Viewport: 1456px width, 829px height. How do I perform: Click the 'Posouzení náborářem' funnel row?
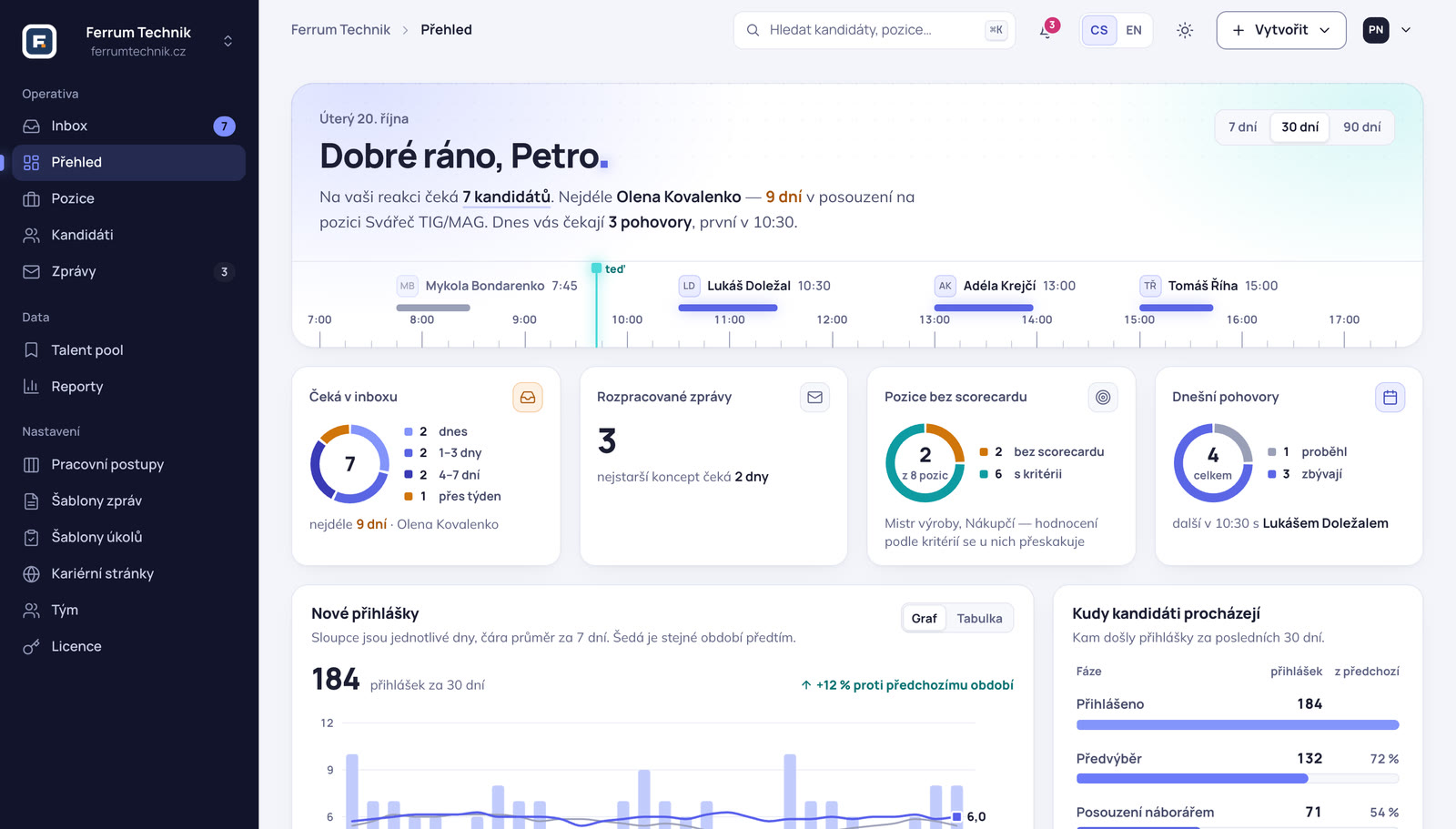(1238, 813)
